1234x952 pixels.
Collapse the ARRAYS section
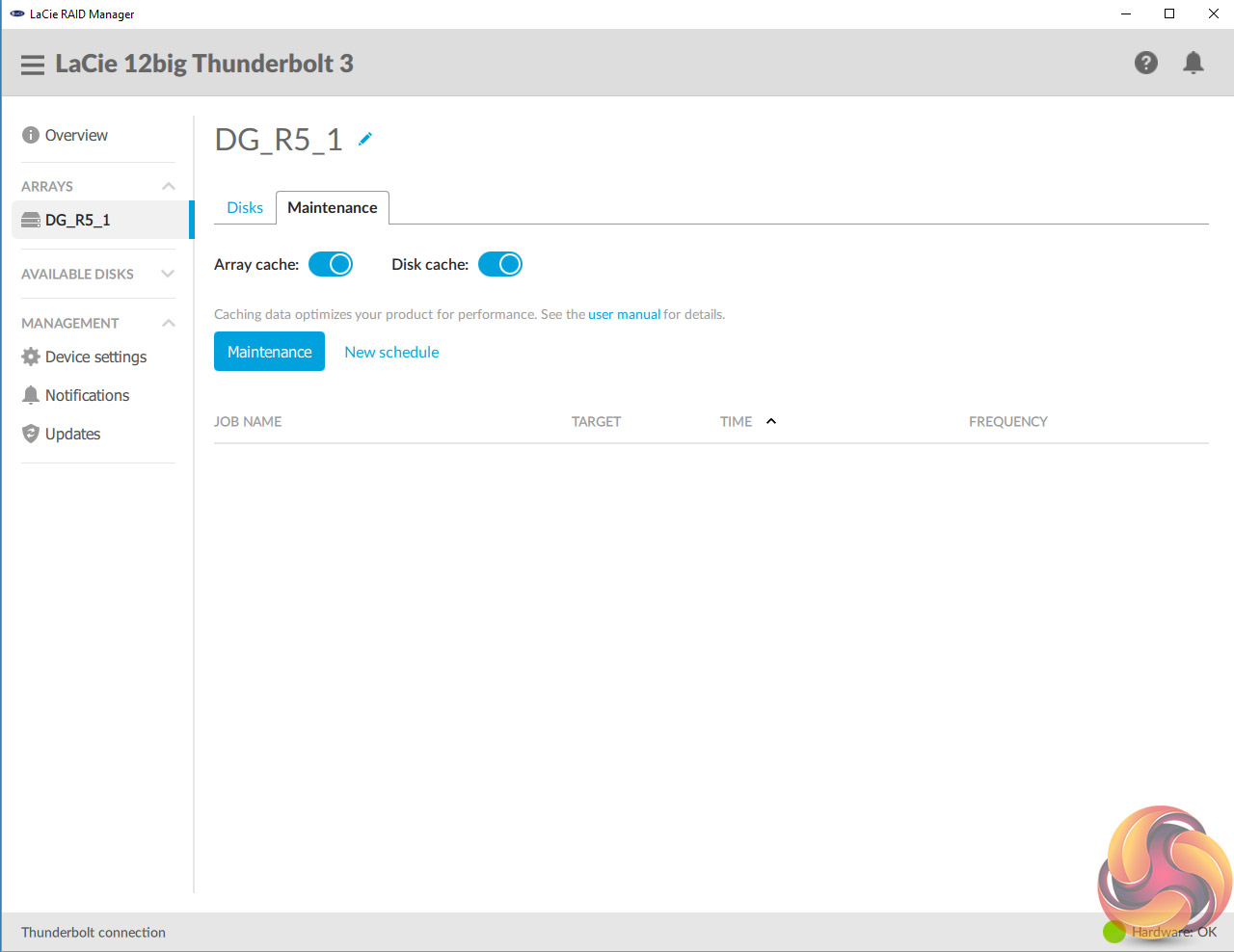point(169,186)
